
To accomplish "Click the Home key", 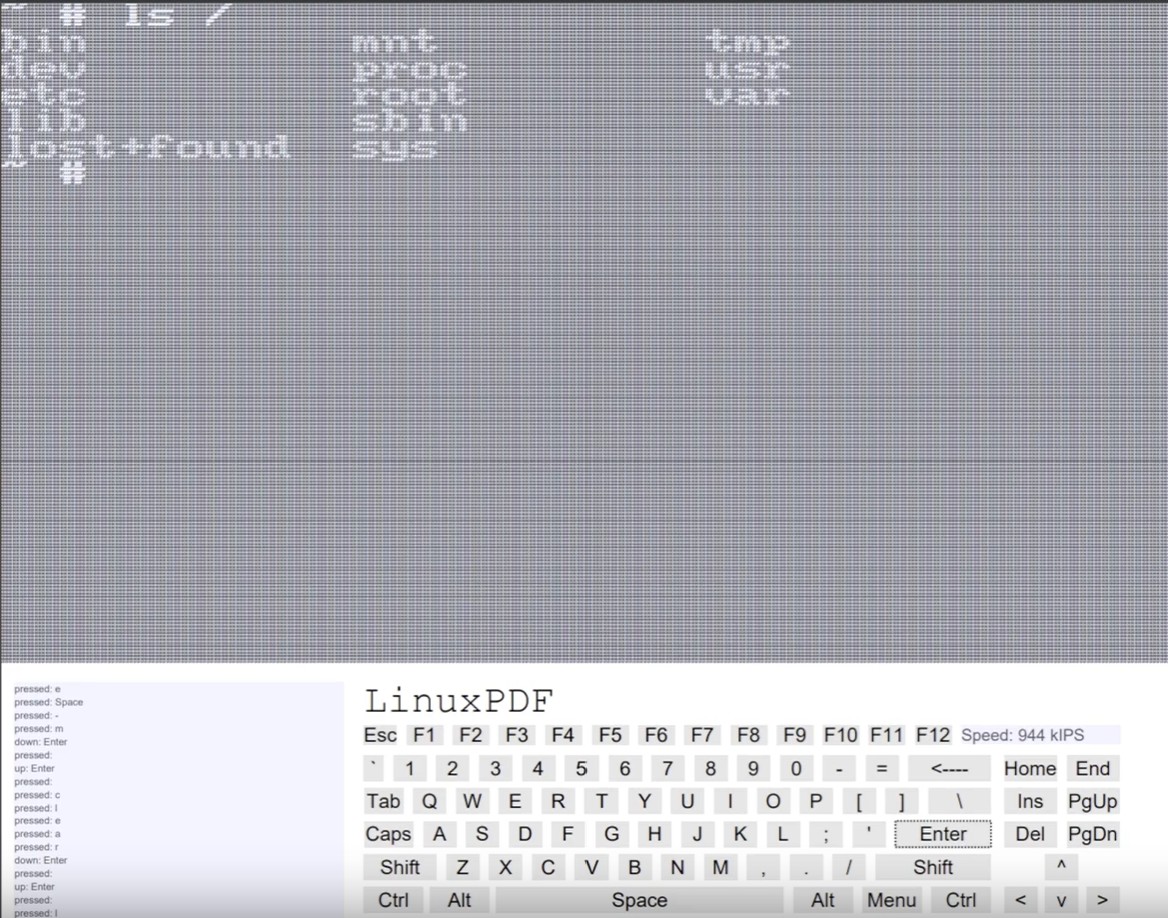I will click(1030, 768).
